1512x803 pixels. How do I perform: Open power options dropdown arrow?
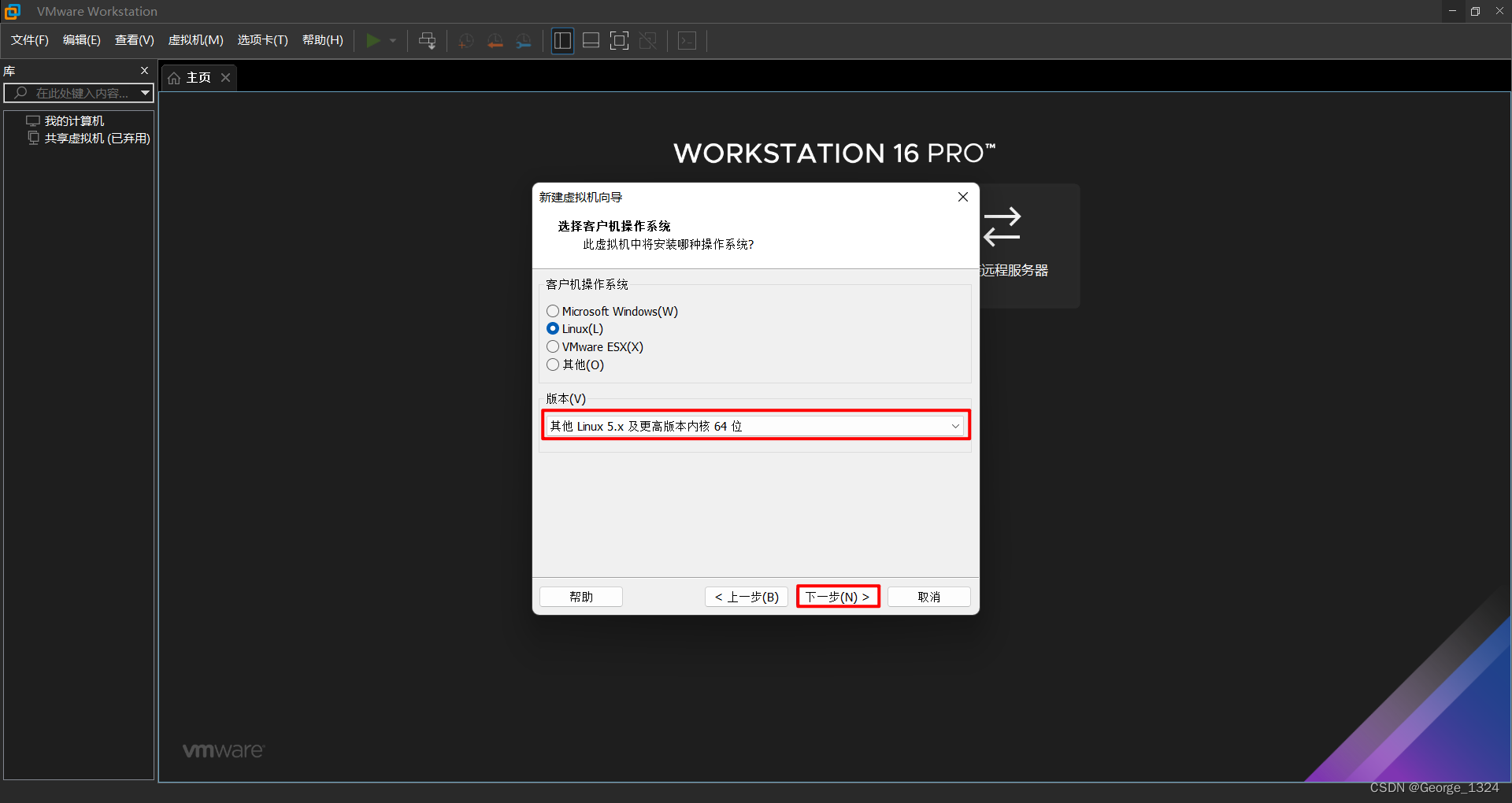[393, 40]
